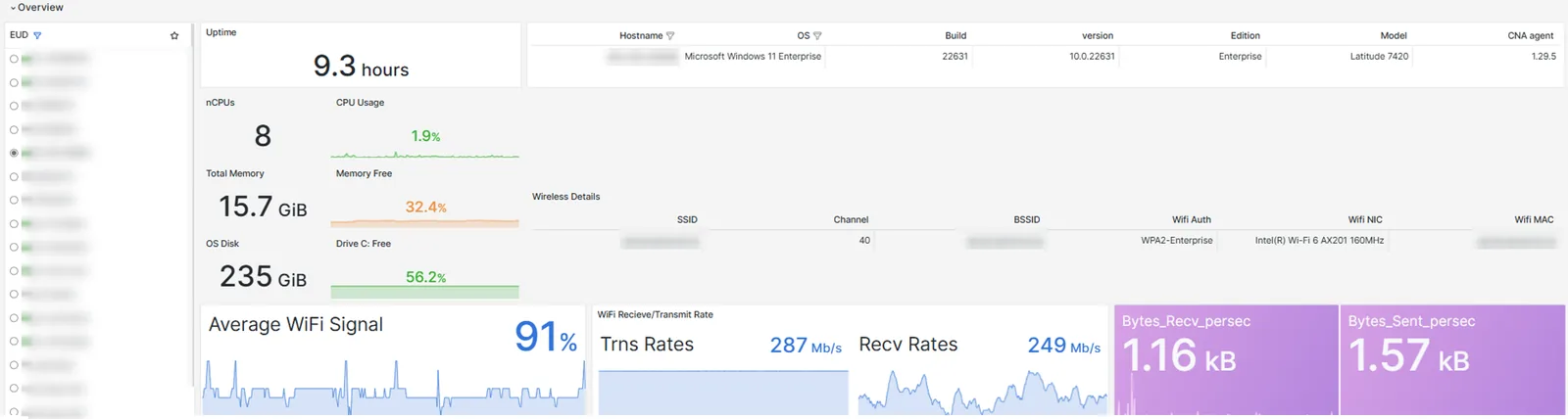Click the 235 GiB disk value
This screenshot has width=1568, height=419.
(263, 277)
